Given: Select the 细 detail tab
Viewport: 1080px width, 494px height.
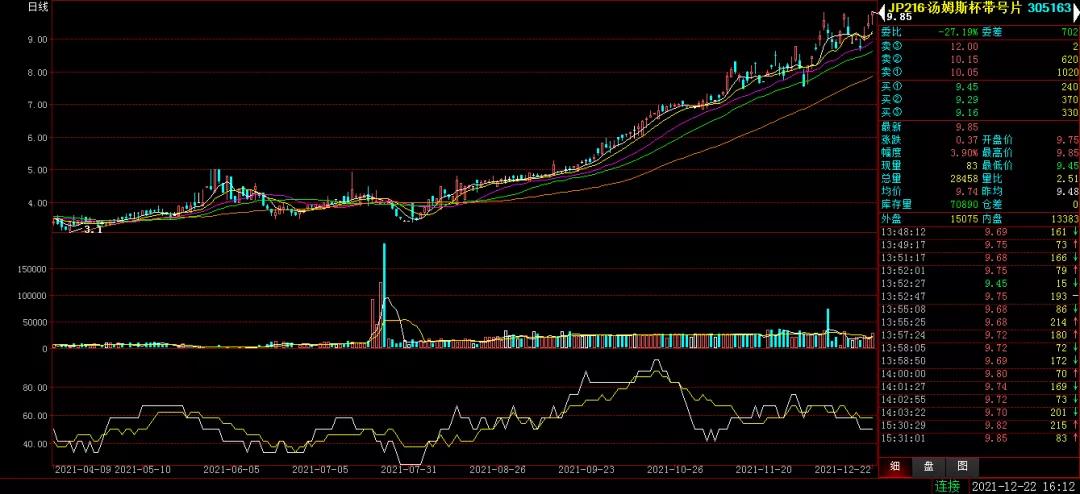Looking at the screenshot, I should pyautogui.click(x=894, y=466).
